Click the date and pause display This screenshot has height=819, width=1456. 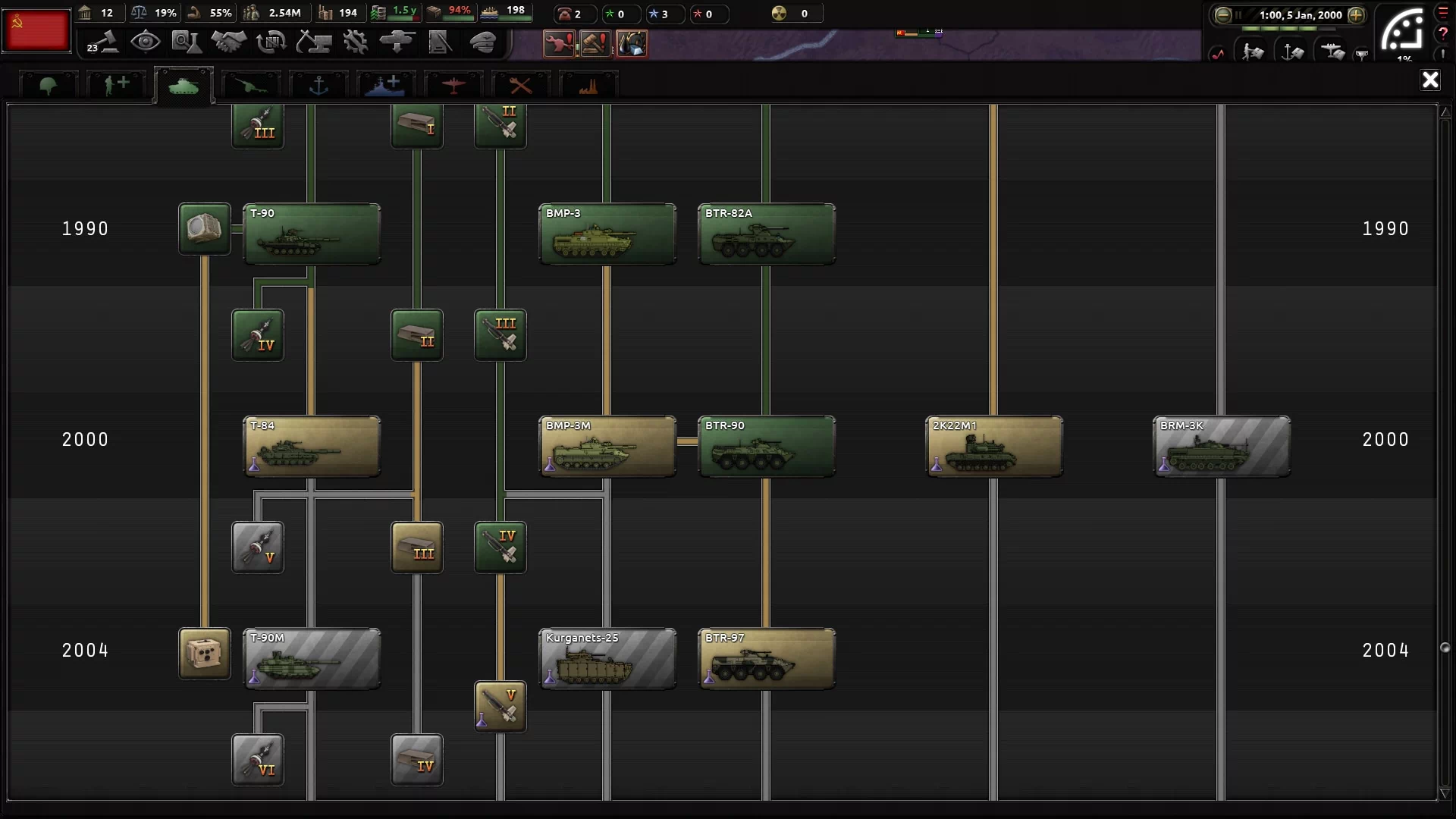(x=1300, y=14)
